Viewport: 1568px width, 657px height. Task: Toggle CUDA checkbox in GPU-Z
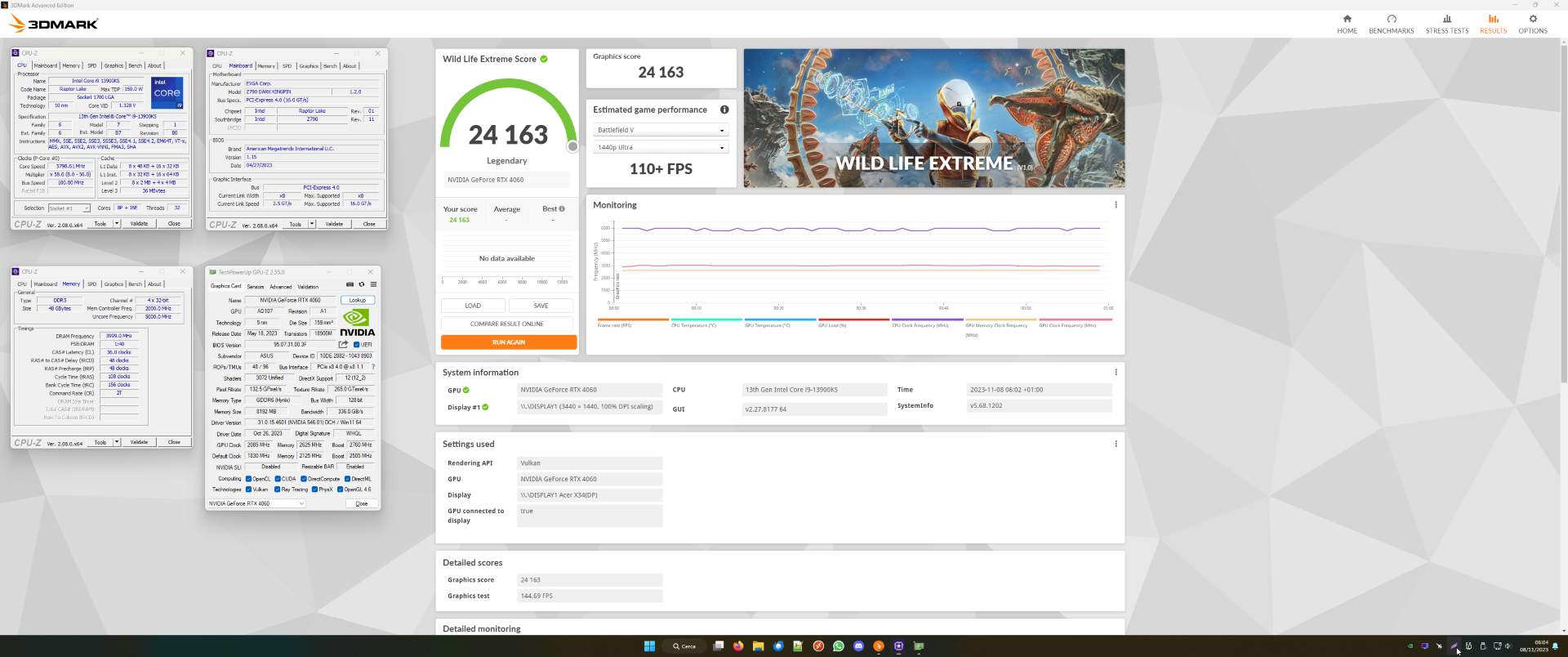coord(278,479)
